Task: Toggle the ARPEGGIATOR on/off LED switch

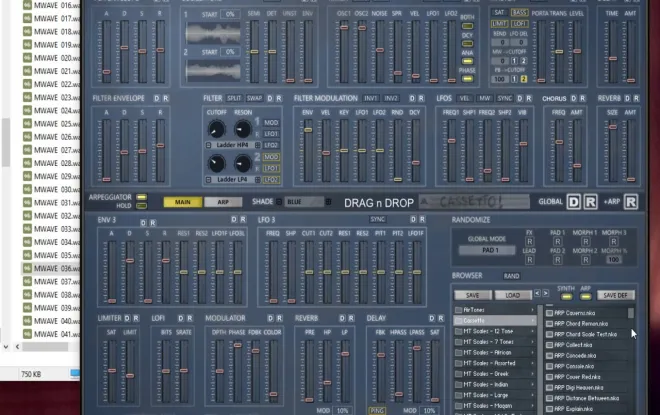Action: coord(141,197)
